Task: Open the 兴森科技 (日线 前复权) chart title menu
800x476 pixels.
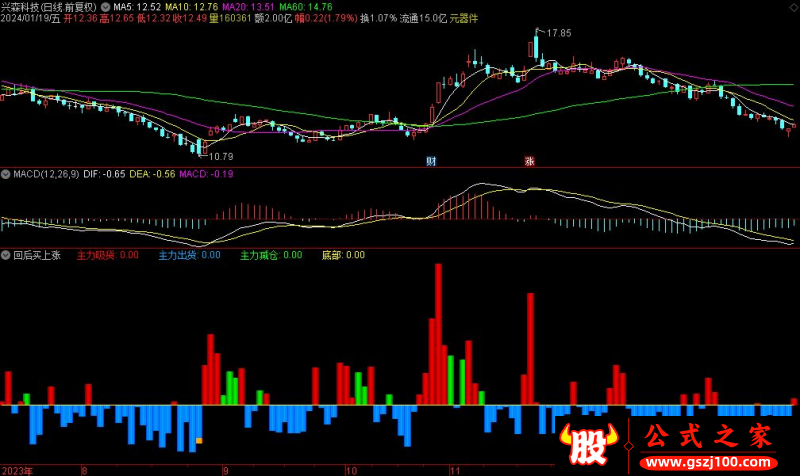Action: pos(49,7)
